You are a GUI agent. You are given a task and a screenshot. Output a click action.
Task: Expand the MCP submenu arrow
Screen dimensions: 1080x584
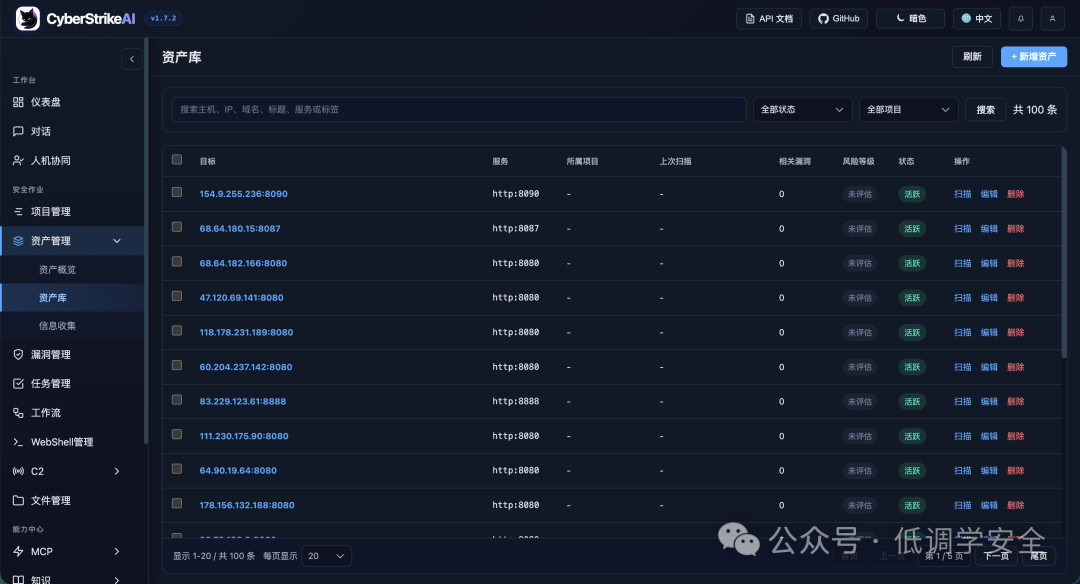(x=117, y=552)
